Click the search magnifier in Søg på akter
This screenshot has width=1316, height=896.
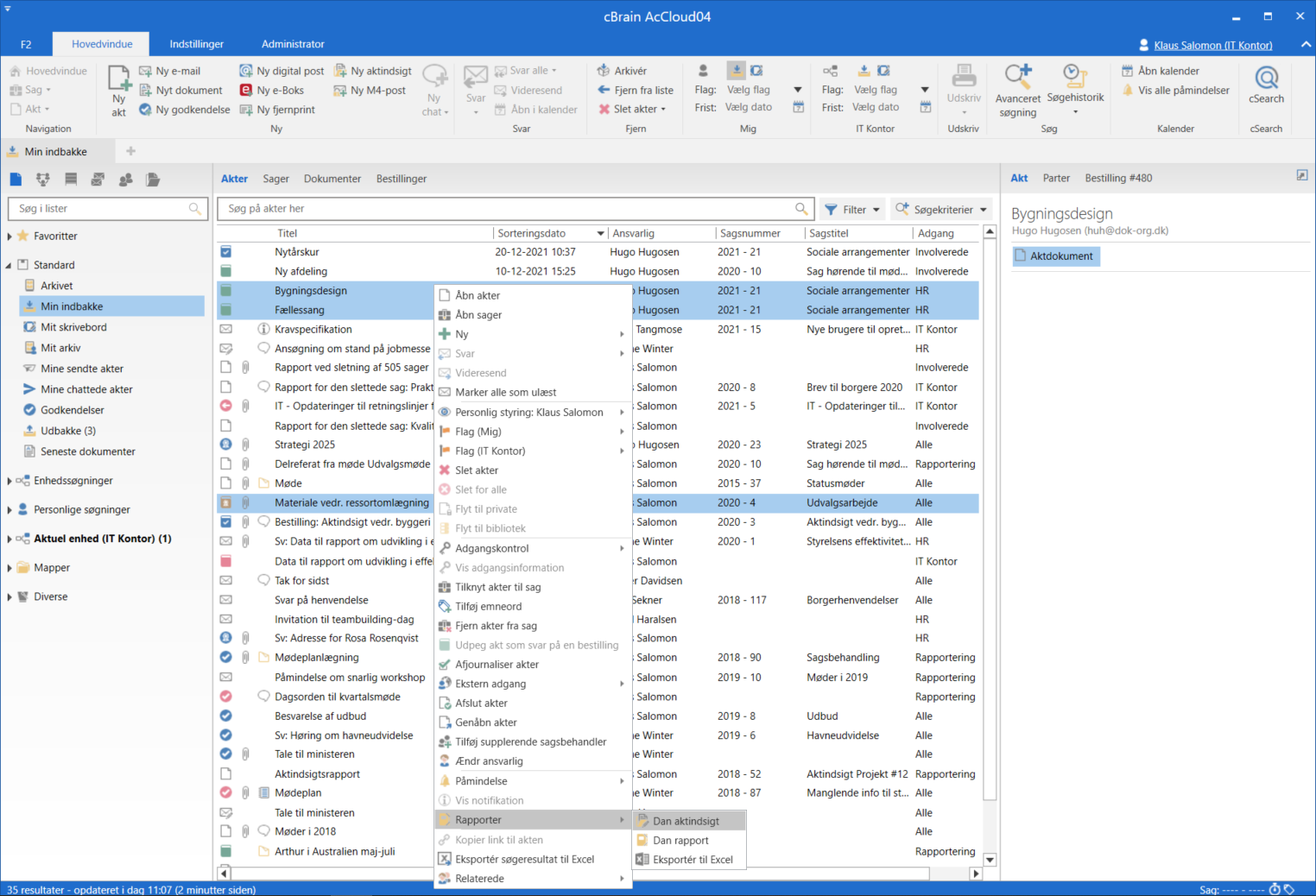(x=801, y=209)
